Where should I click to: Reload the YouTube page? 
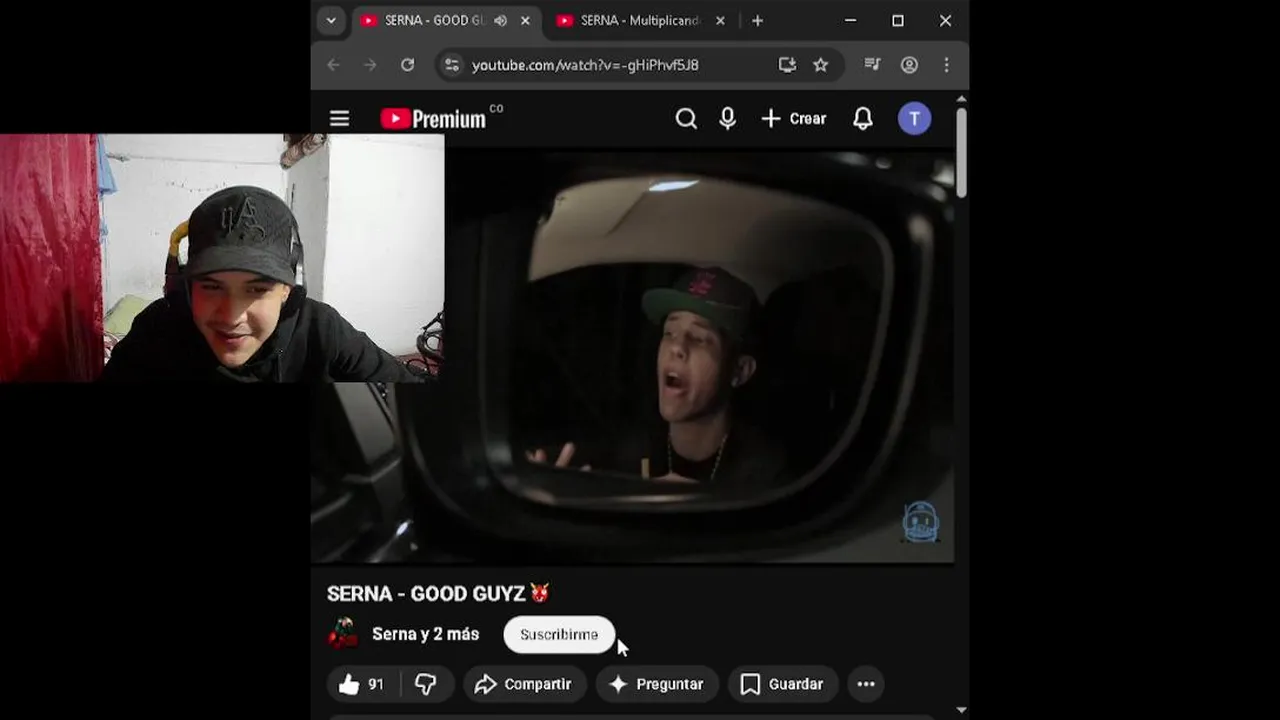407,65
